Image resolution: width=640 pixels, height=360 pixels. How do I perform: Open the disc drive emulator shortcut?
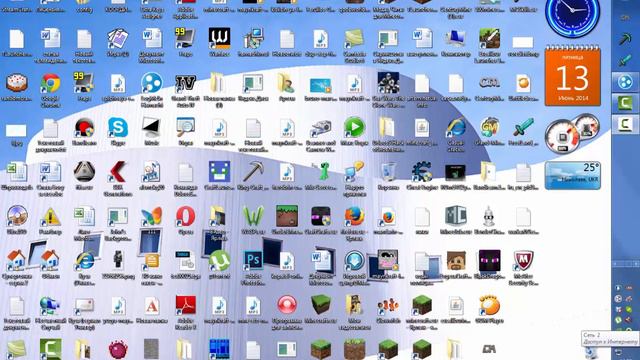[x=17, y=216]
